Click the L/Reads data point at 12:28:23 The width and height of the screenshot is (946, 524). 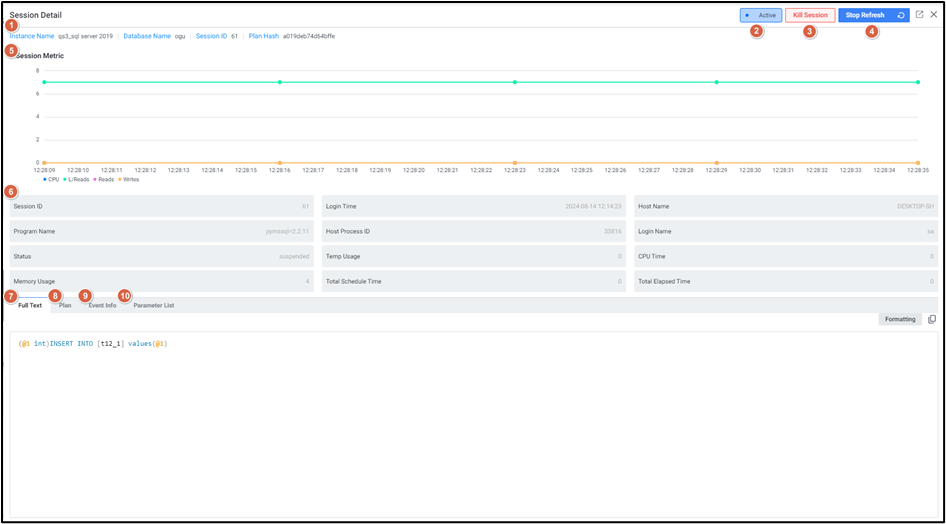coord(514,82)
